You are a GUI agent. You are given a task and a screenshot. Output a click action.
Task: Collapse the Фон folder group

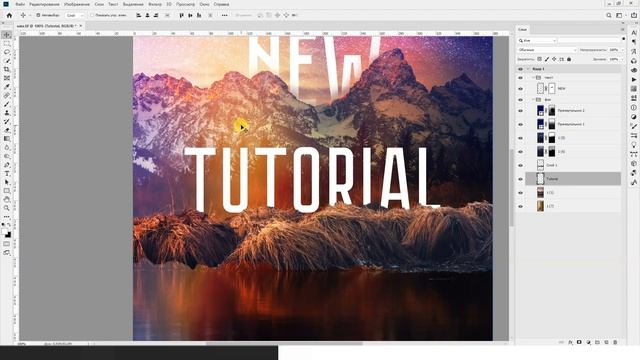tap(533, 100)
